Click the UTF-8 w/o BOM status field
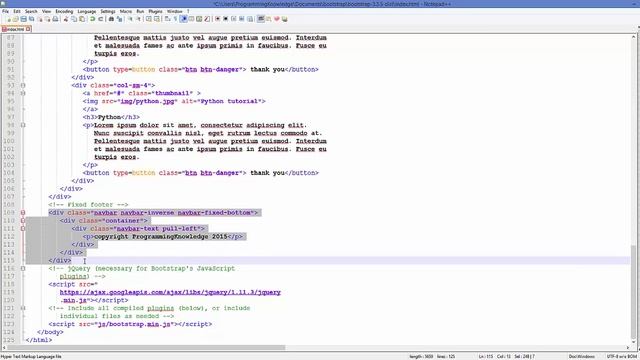The height and width of the screenshot is (360, 640). 621,357
